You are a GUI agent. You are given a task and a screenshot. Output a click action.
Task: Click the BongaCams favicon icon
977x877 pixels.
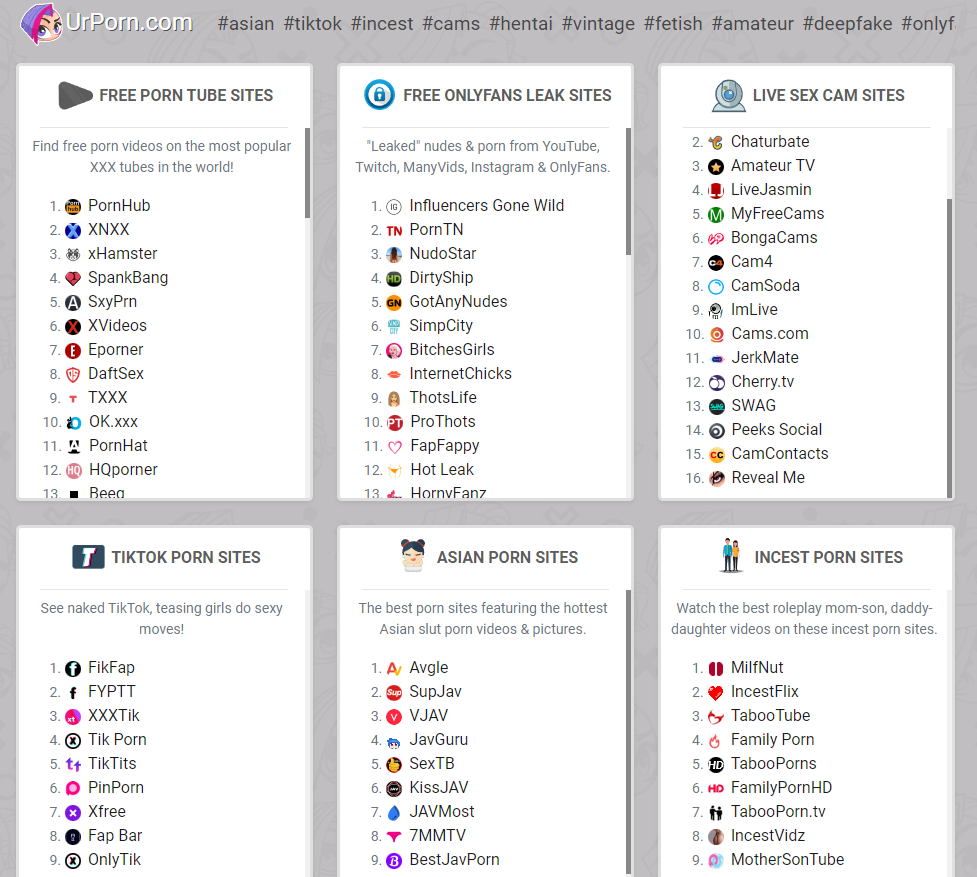tap(716, 239)
